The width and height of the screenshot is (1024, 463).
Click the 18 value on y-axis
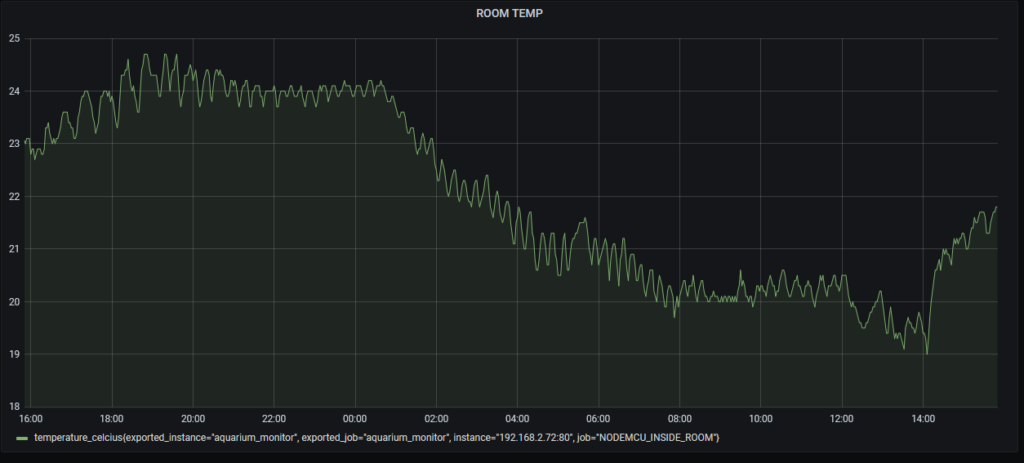(14, 406)
